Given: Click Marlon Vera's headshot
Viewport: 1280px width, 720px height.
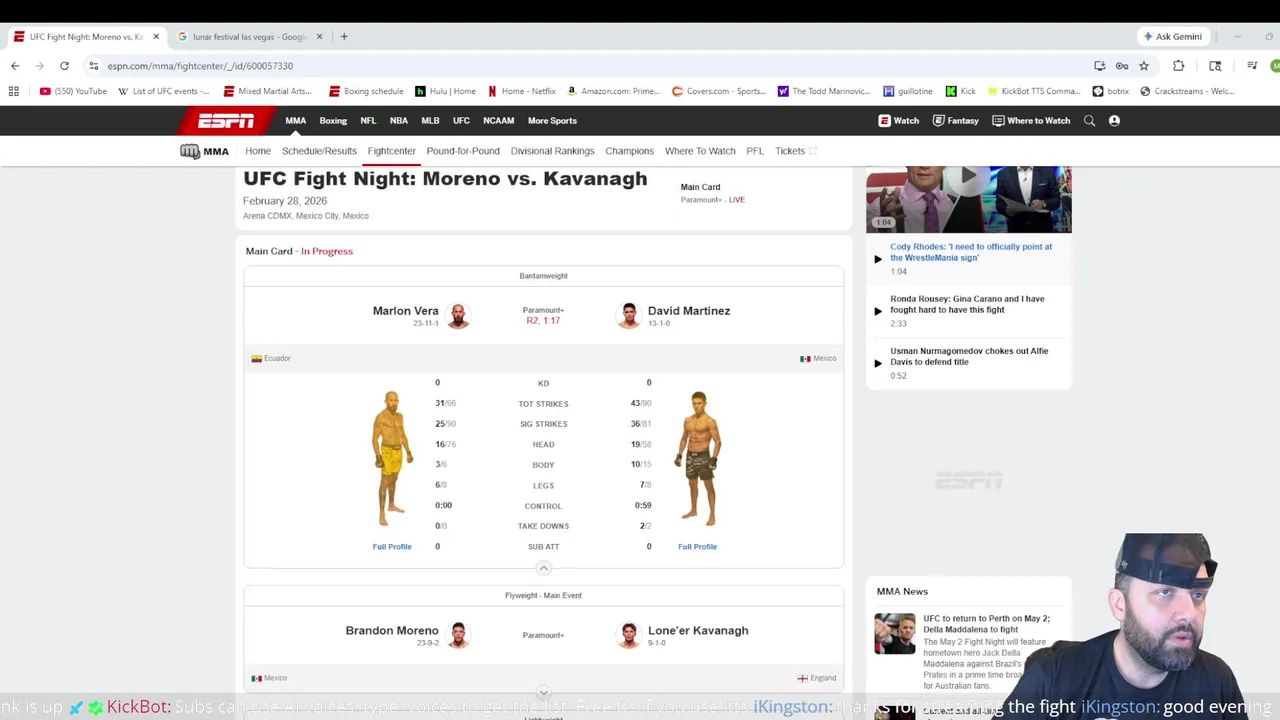Looking at the screenshot, I should (x=458, y=316).
